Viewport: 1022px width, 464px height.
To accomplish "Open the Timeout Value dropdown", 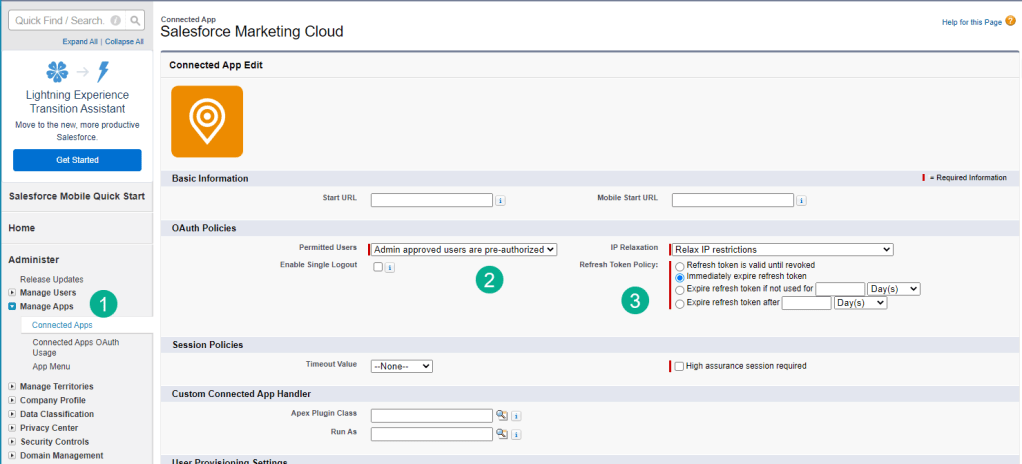I will 402,366.
